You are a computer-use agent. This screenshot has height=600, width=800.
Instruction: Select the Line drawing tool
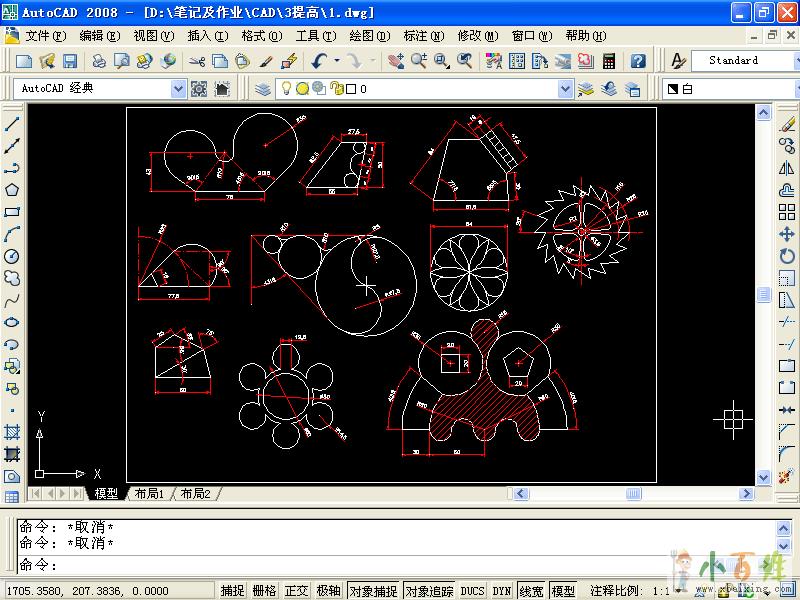click(x=12, y=125)
